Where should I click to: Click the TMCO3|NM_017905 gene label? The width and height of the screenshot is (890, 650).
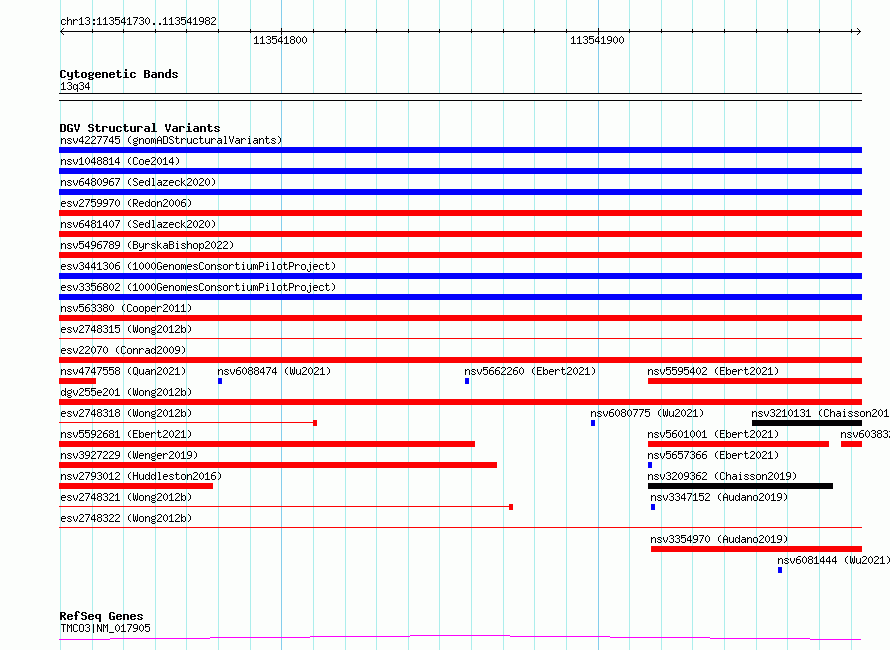coord(105,628)
